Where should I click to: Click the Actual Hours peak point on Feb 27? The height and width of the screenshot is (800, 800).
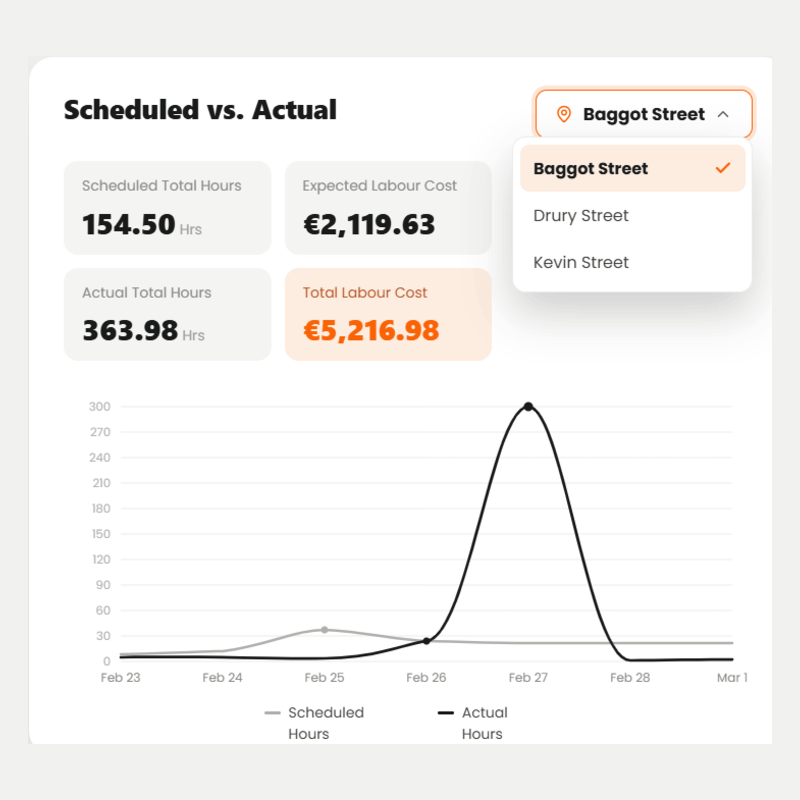[x=528, y=407]
